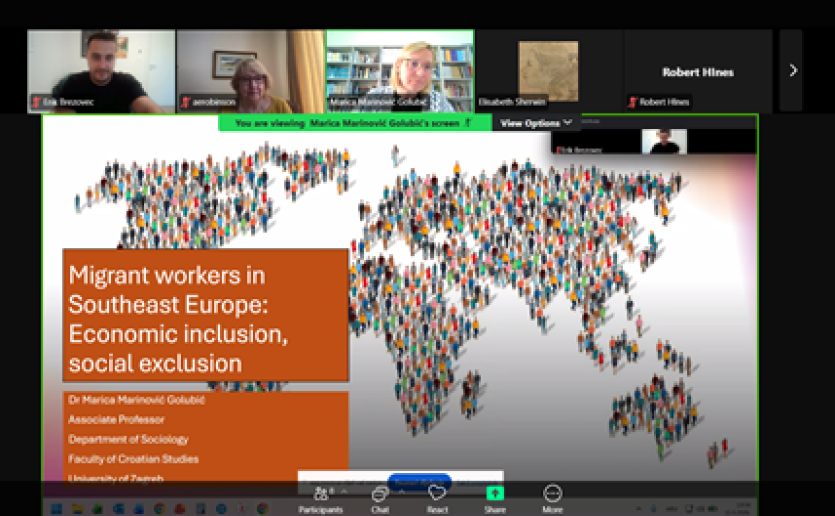Select Elisabeth Shimaín's participant tile
The height and width of the screenshot is (516, 835).
coord(549,71)
